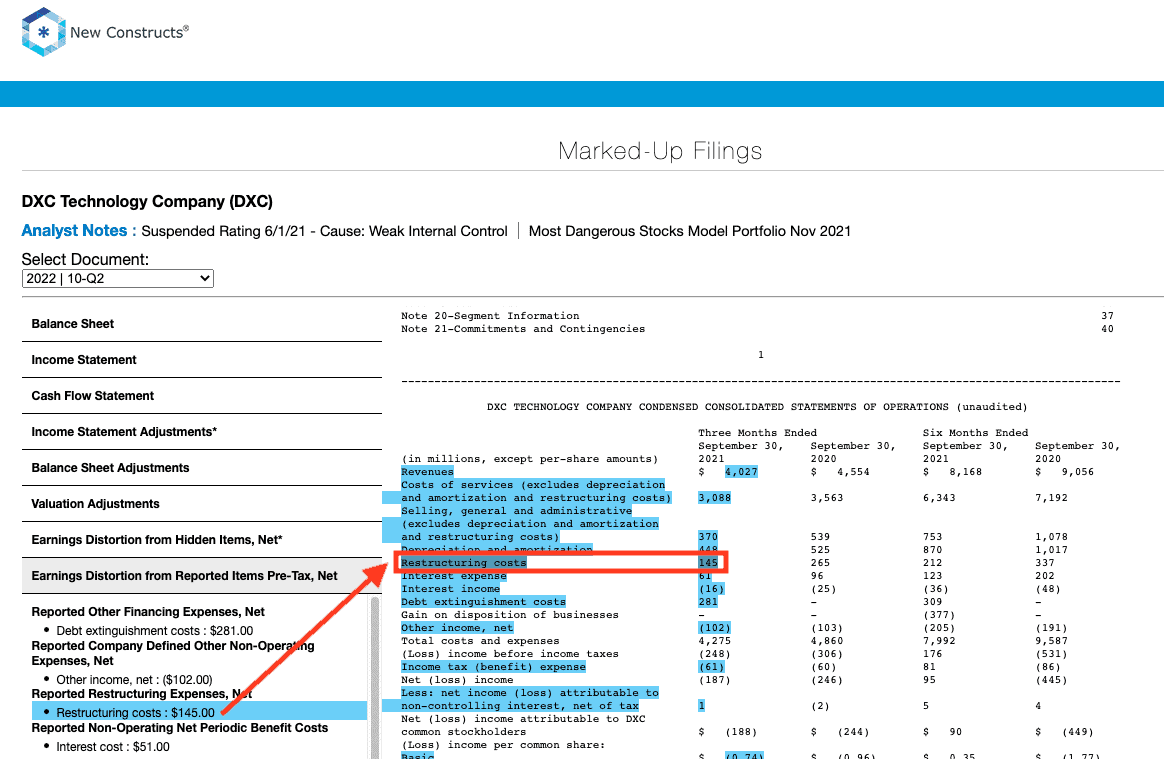Open Earnings Distortion from Hidden Items tab

pyautogui.click(x=202, y=540)
